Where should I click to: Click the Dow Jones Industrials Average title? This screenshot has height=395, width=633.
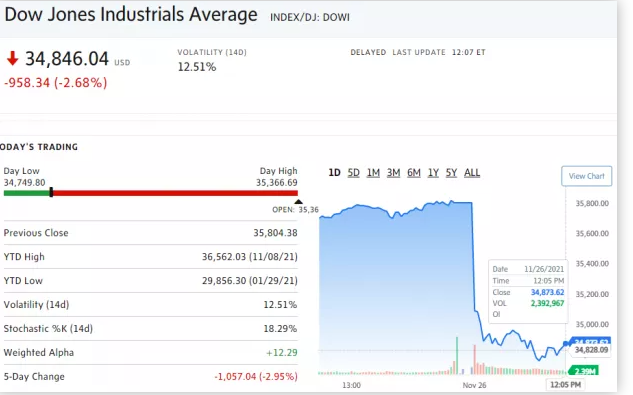coord(131,15)
